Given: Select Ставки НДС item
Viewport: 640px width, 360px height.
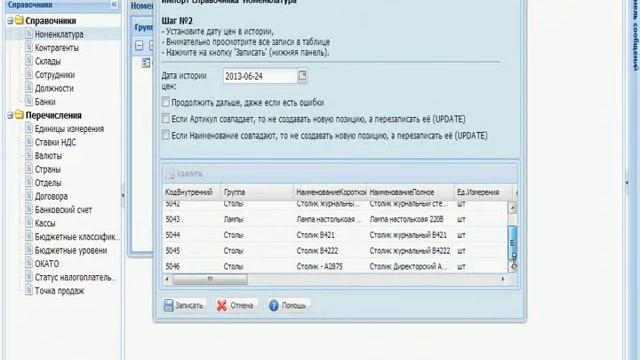Looking at the screenshot, I should click(x=55, y=142).
